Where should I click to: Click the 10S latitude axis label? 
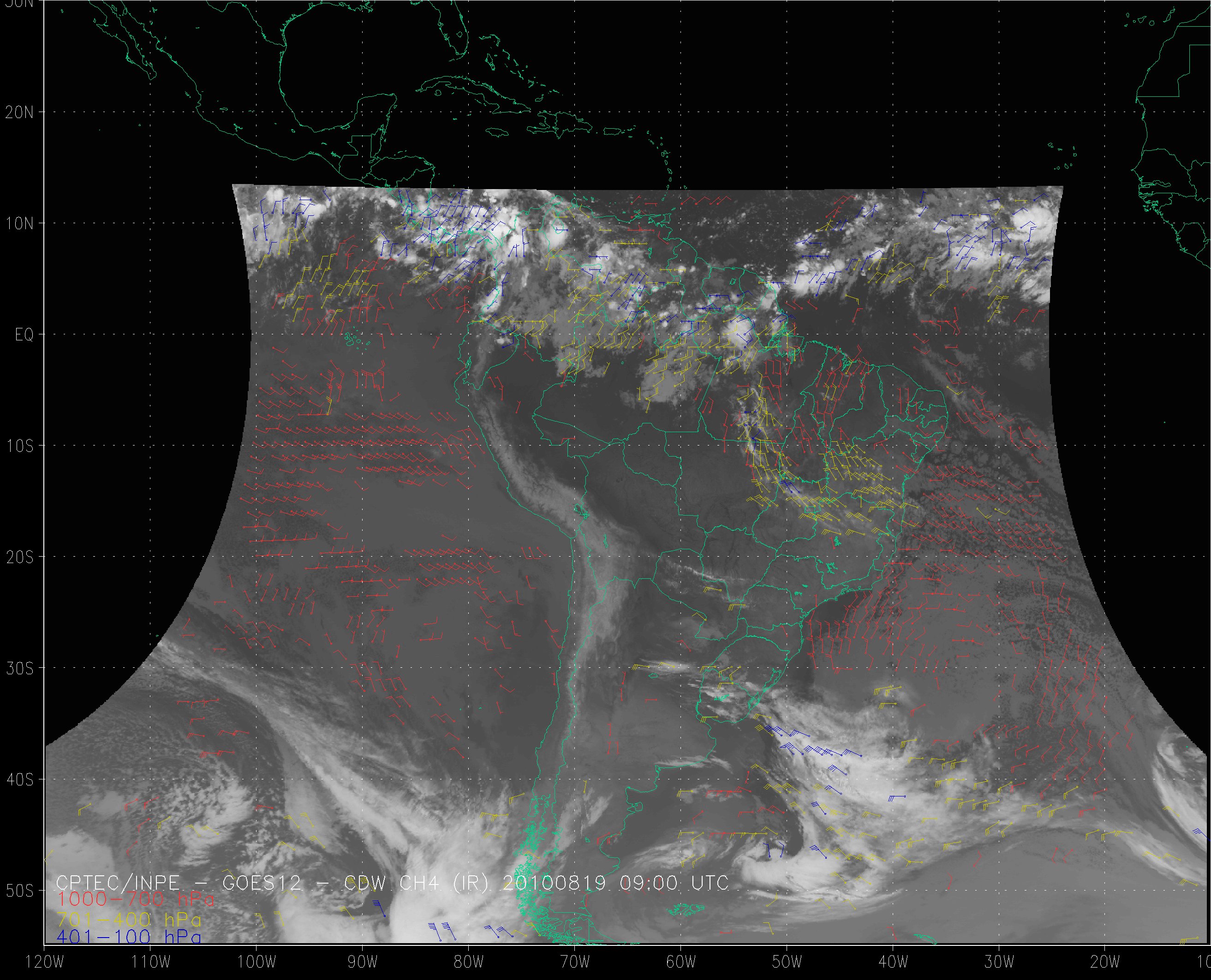coord(20,446)
